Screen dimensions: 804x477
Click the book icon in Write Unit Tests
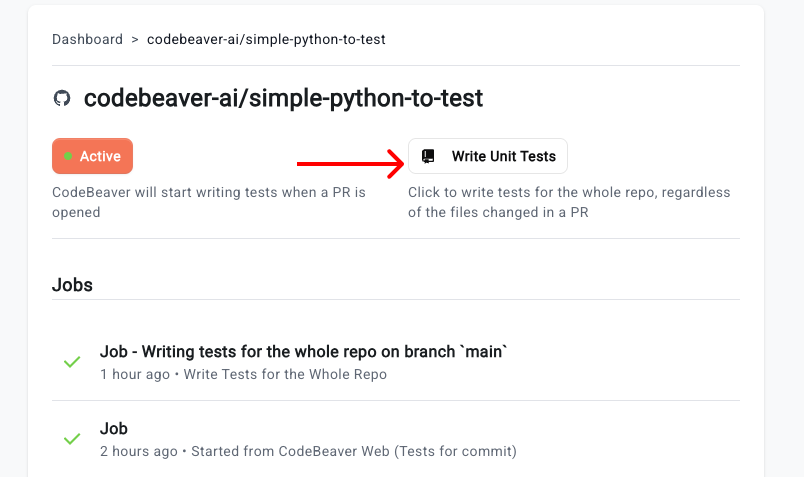coord(429,156)
